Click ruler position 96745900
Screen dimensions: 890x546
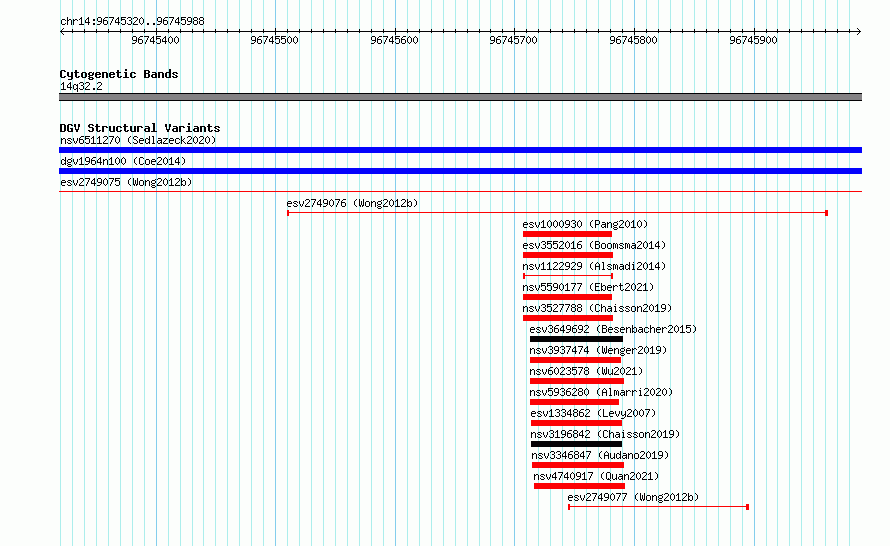[753, 40]
